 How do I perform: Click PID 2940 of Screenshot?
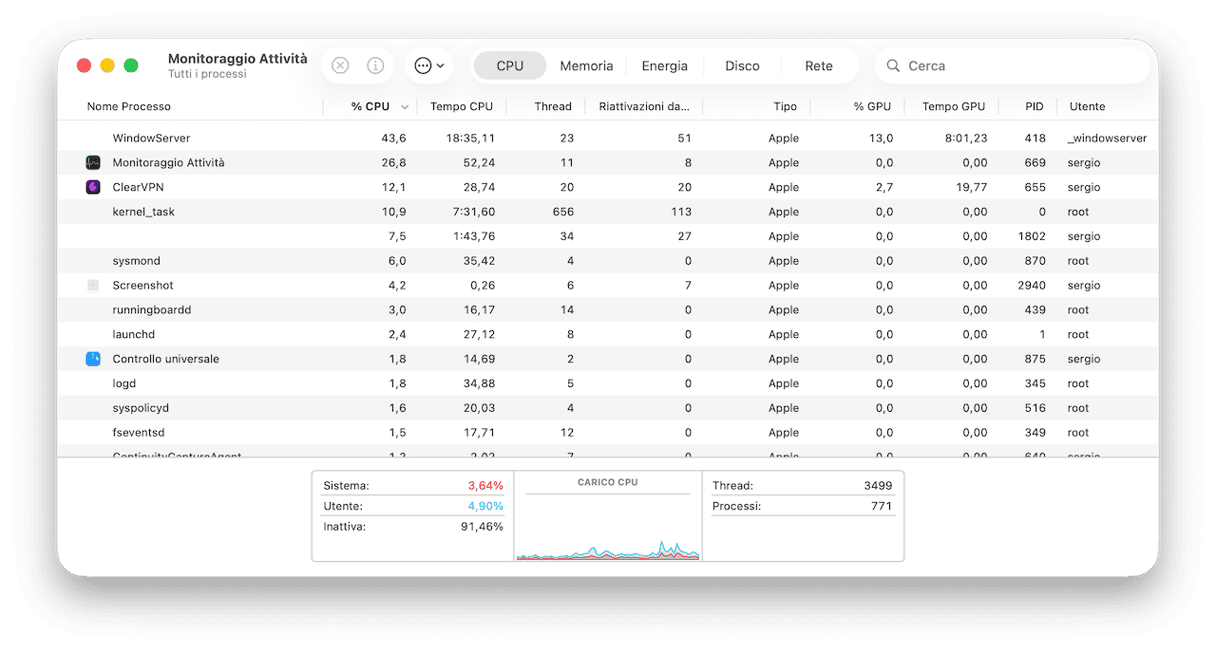pyautogui.click(x=1032, y=285)
